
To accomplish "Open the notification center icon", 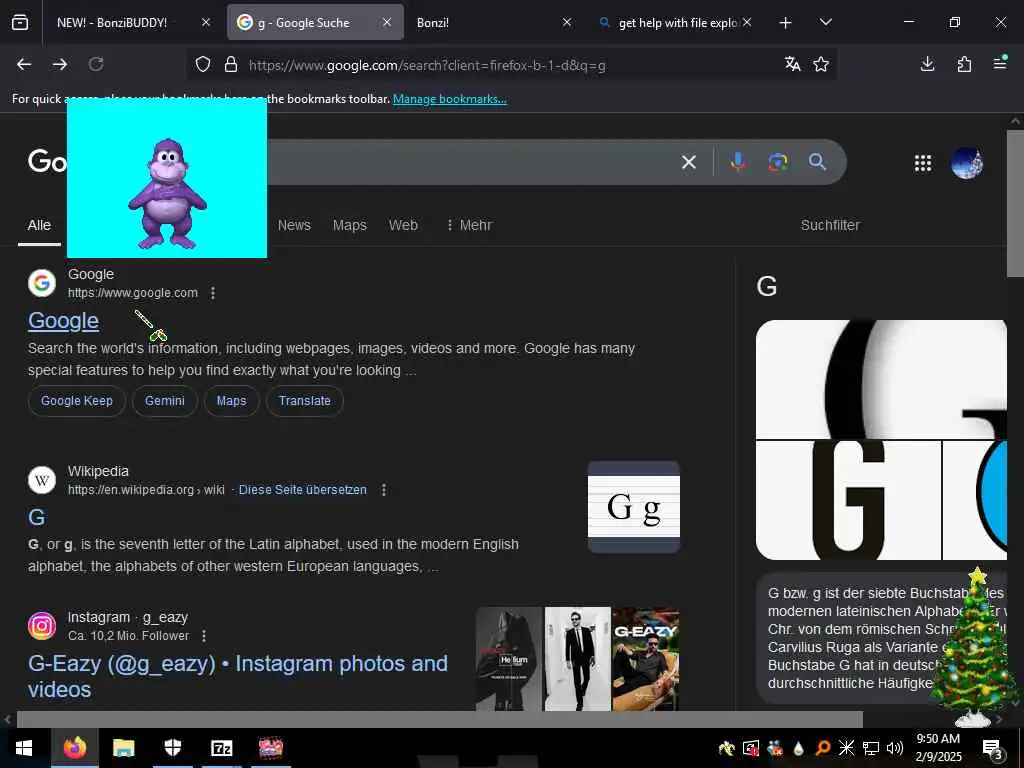I will click(x=992, y=748).
